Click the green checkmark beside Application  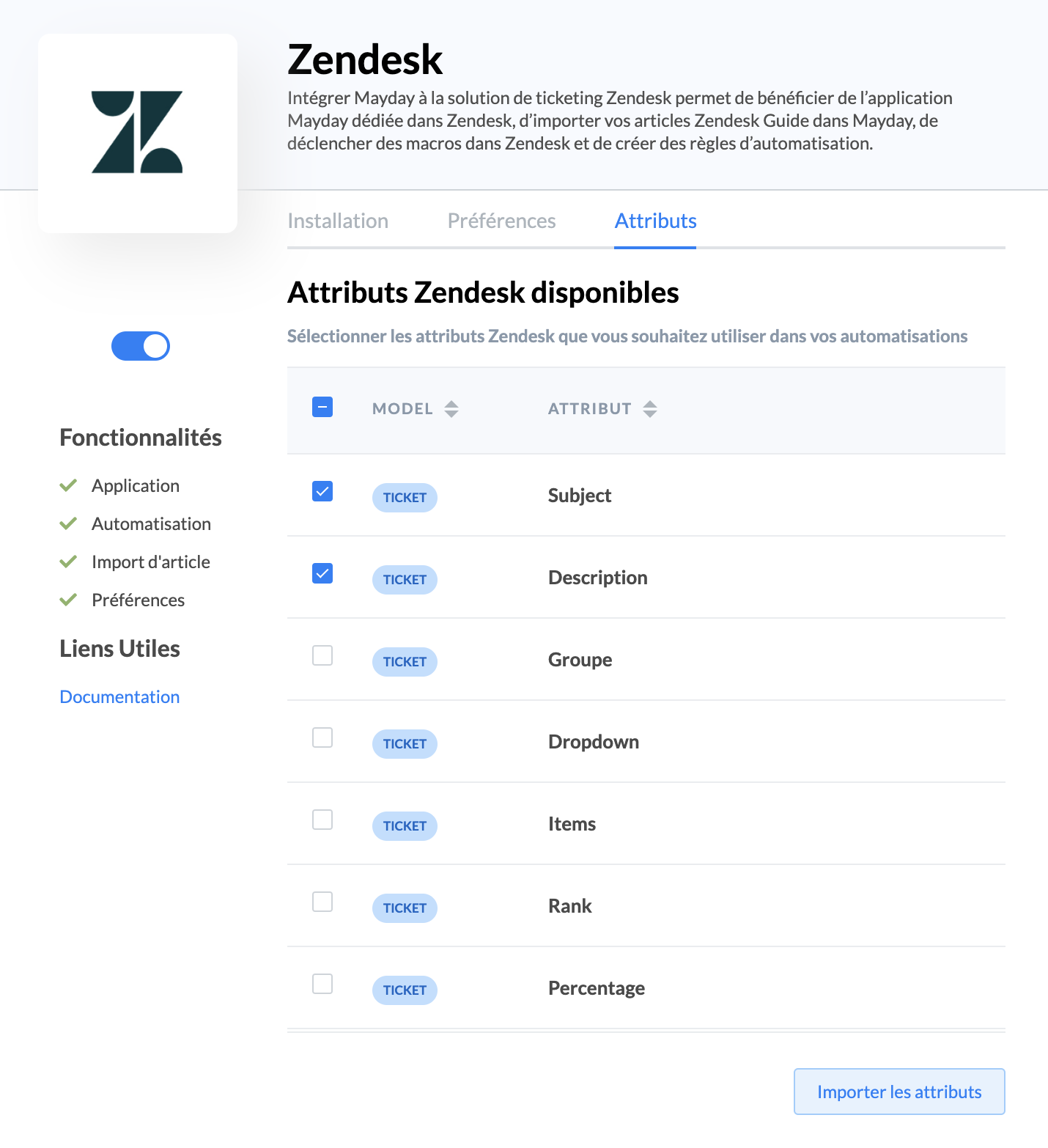click(68, 485)
